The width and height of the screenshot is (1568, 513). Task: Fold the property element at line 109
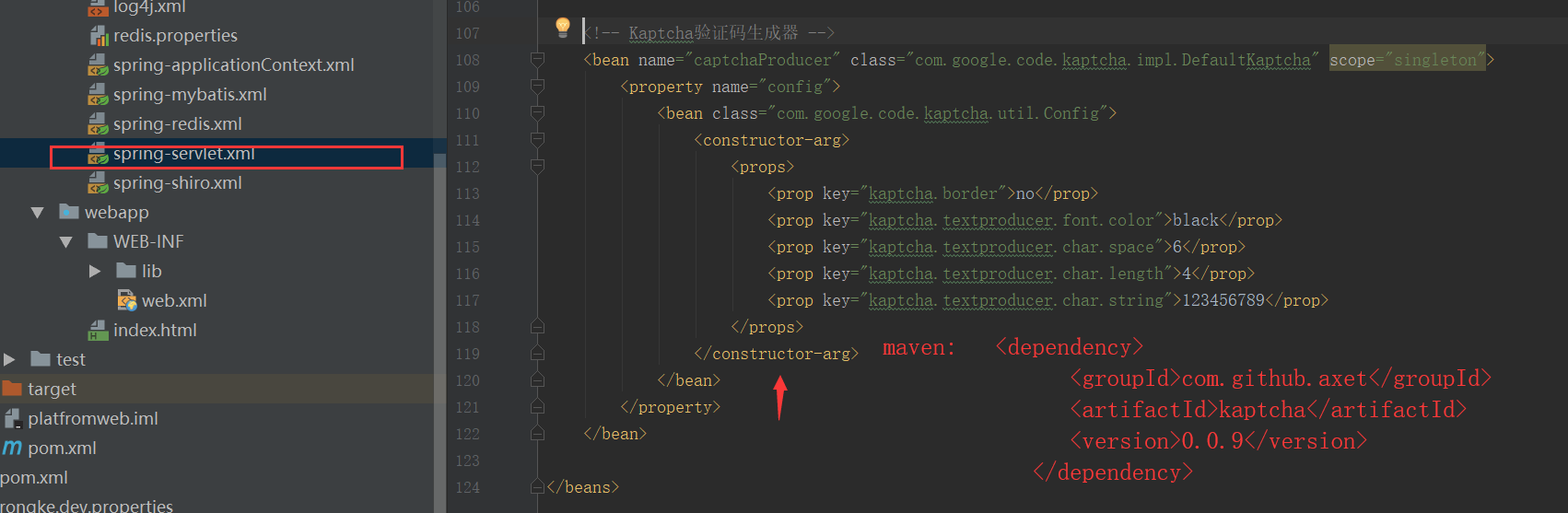(538, 87)
